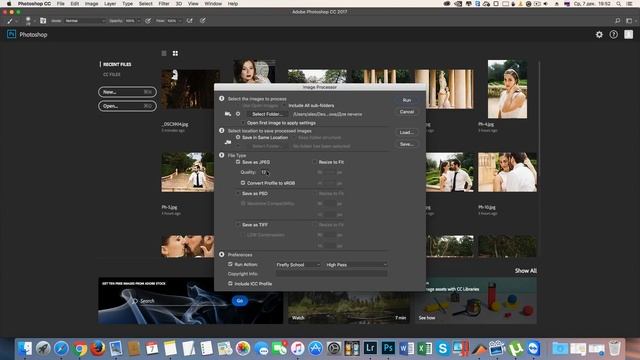Toggle Include All sub-folders checkbox
This screenshot has width=640, height=360.
pyautogui.click(x=285, y=105)
